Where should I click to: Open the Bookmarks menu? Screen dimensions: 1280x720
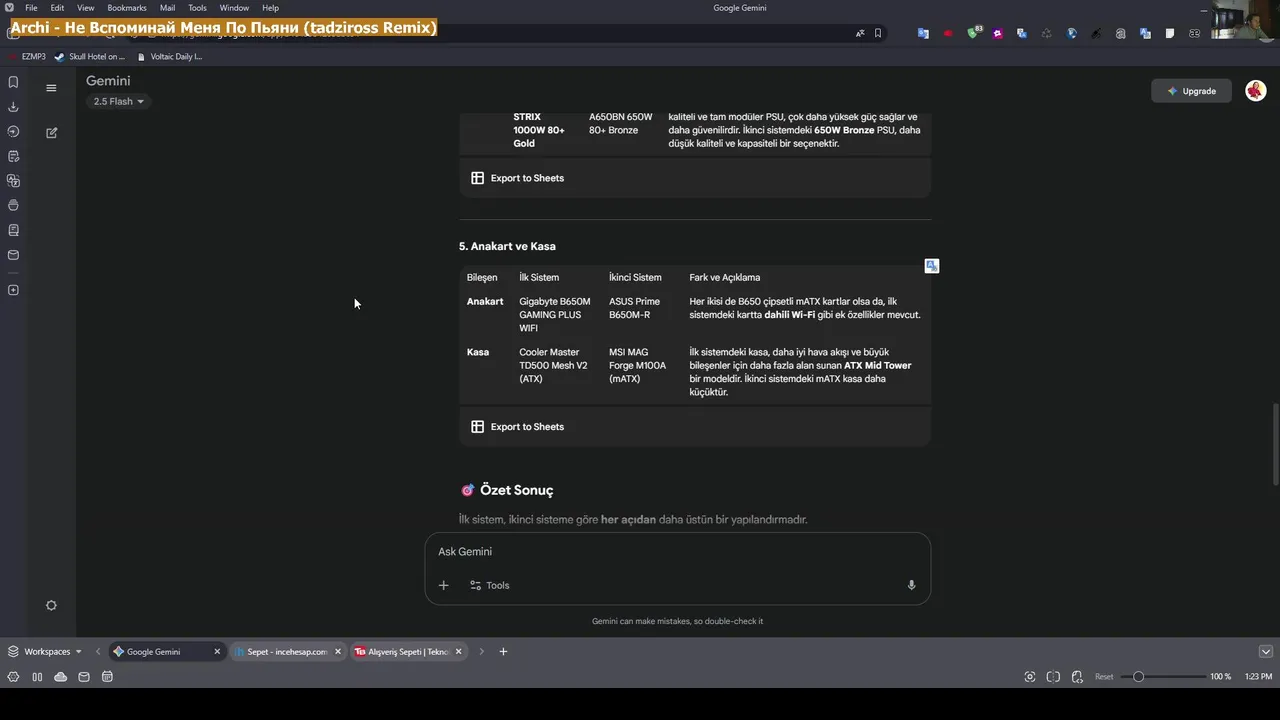[x=127, y=8]
